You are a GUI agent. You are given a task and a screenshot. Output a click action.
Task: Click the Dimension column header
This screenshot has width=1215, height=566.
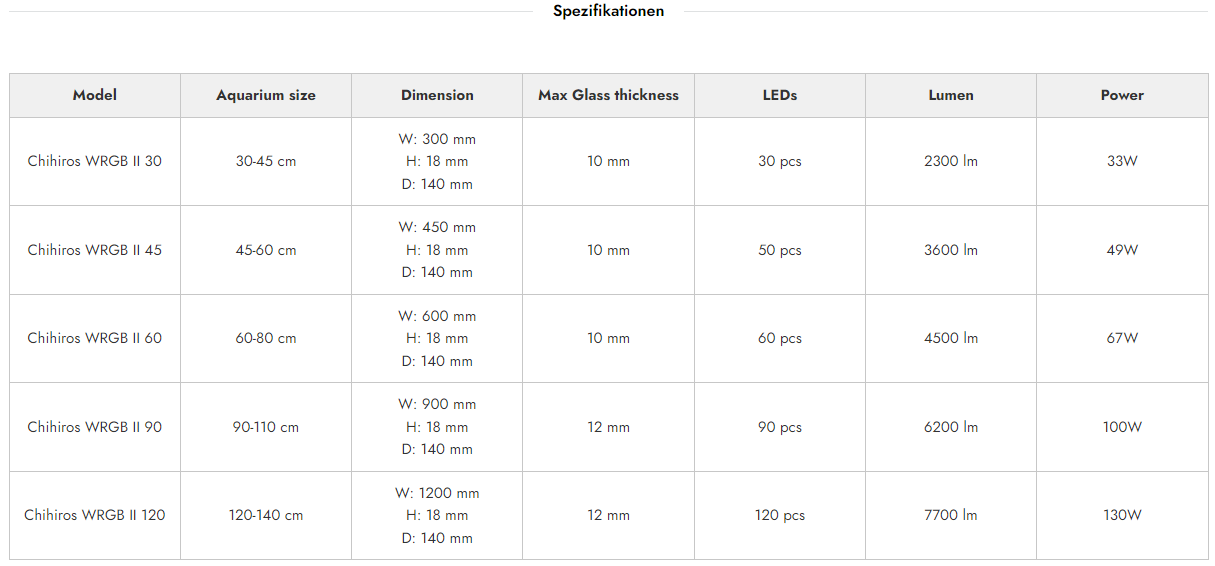click(x=437, y=95)
